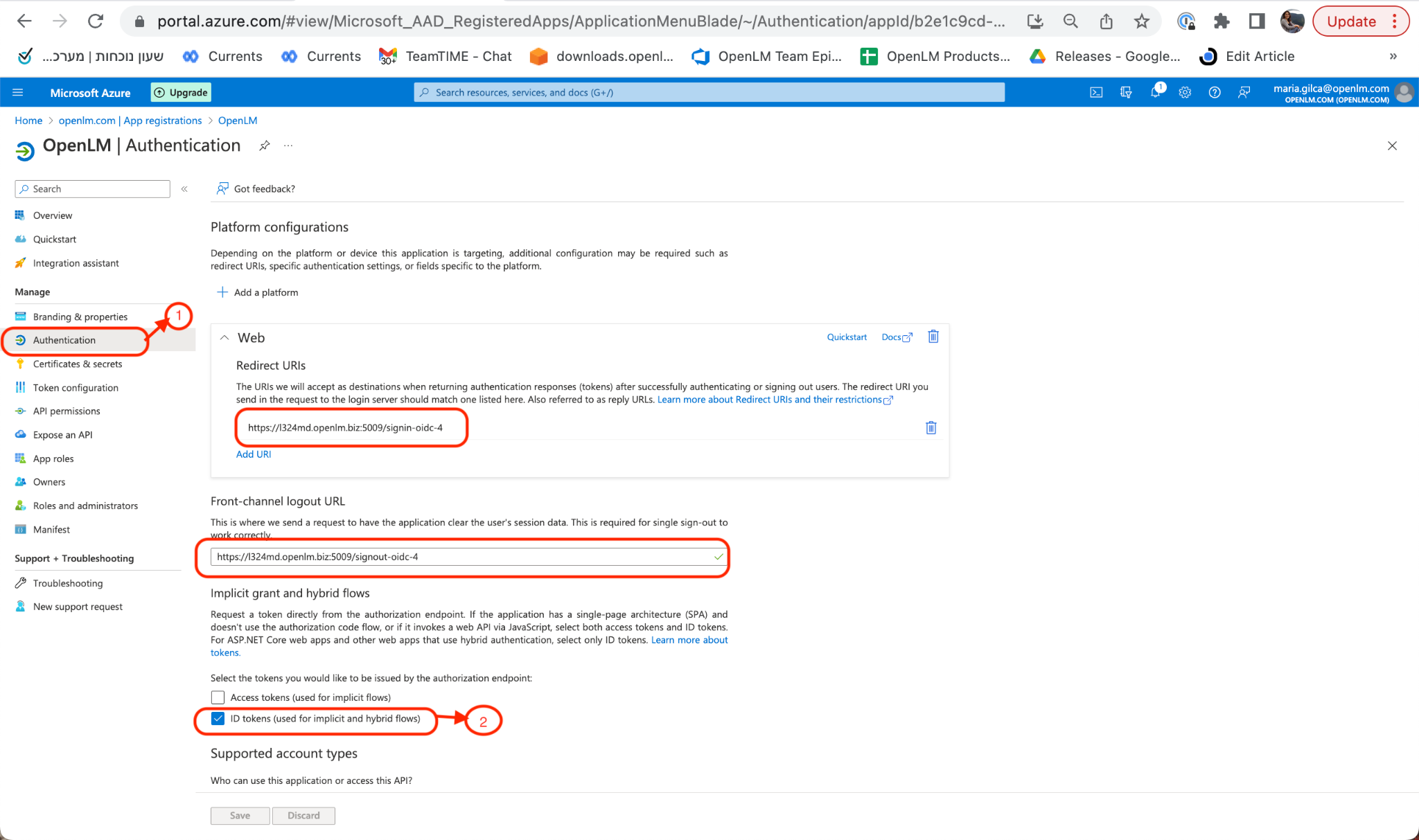The width and height of the screenshot is (1419, 840).
Task: Delete the Web platform configuration
Action: 933,337
